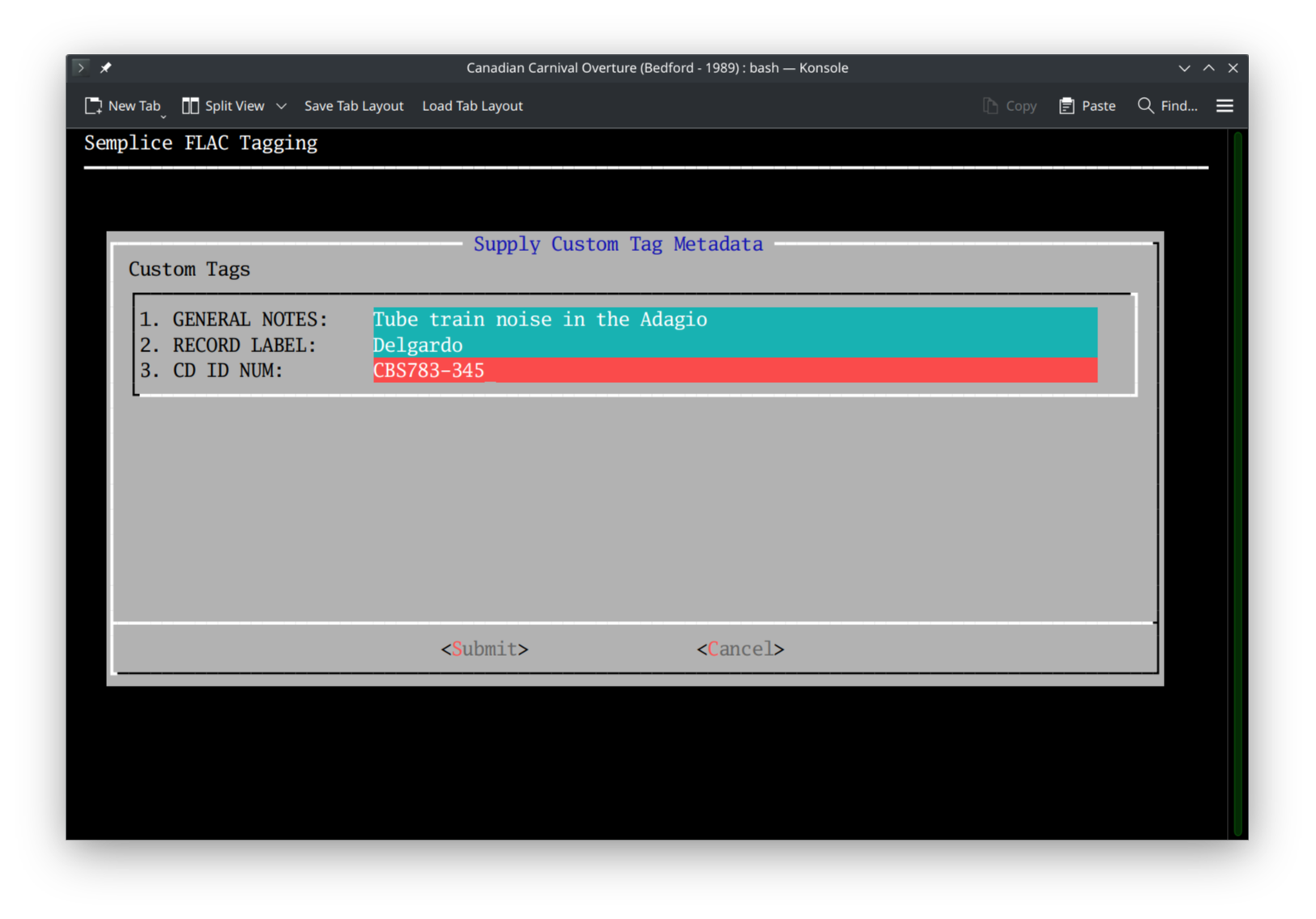
Task: Expand the Split View dropdown chevron
Action: point(281,106)
